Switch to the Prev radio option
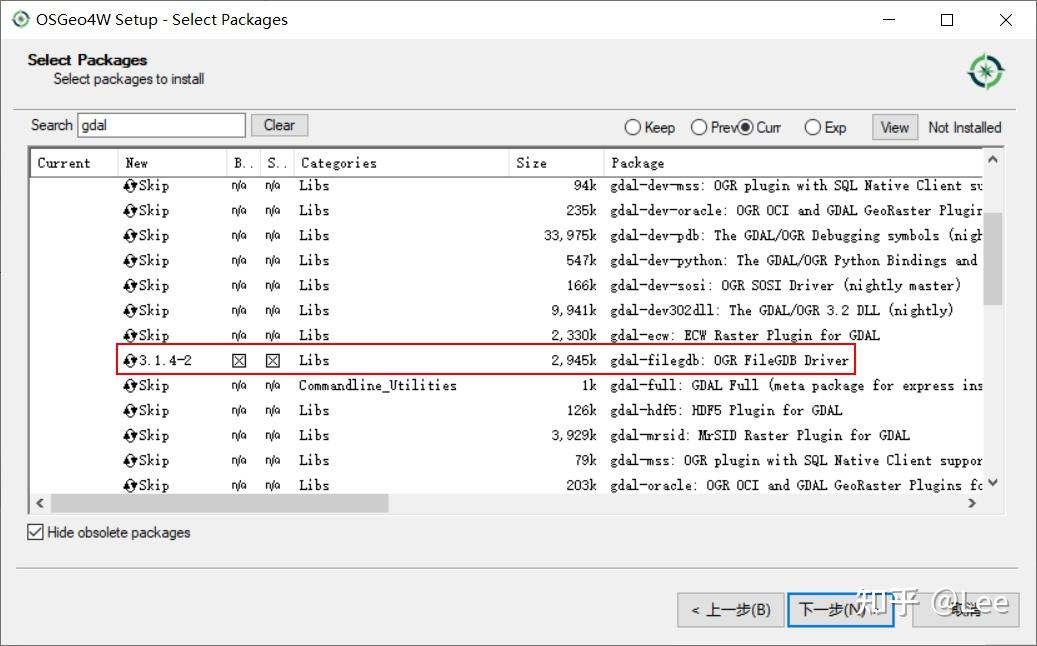 point(699,127)
